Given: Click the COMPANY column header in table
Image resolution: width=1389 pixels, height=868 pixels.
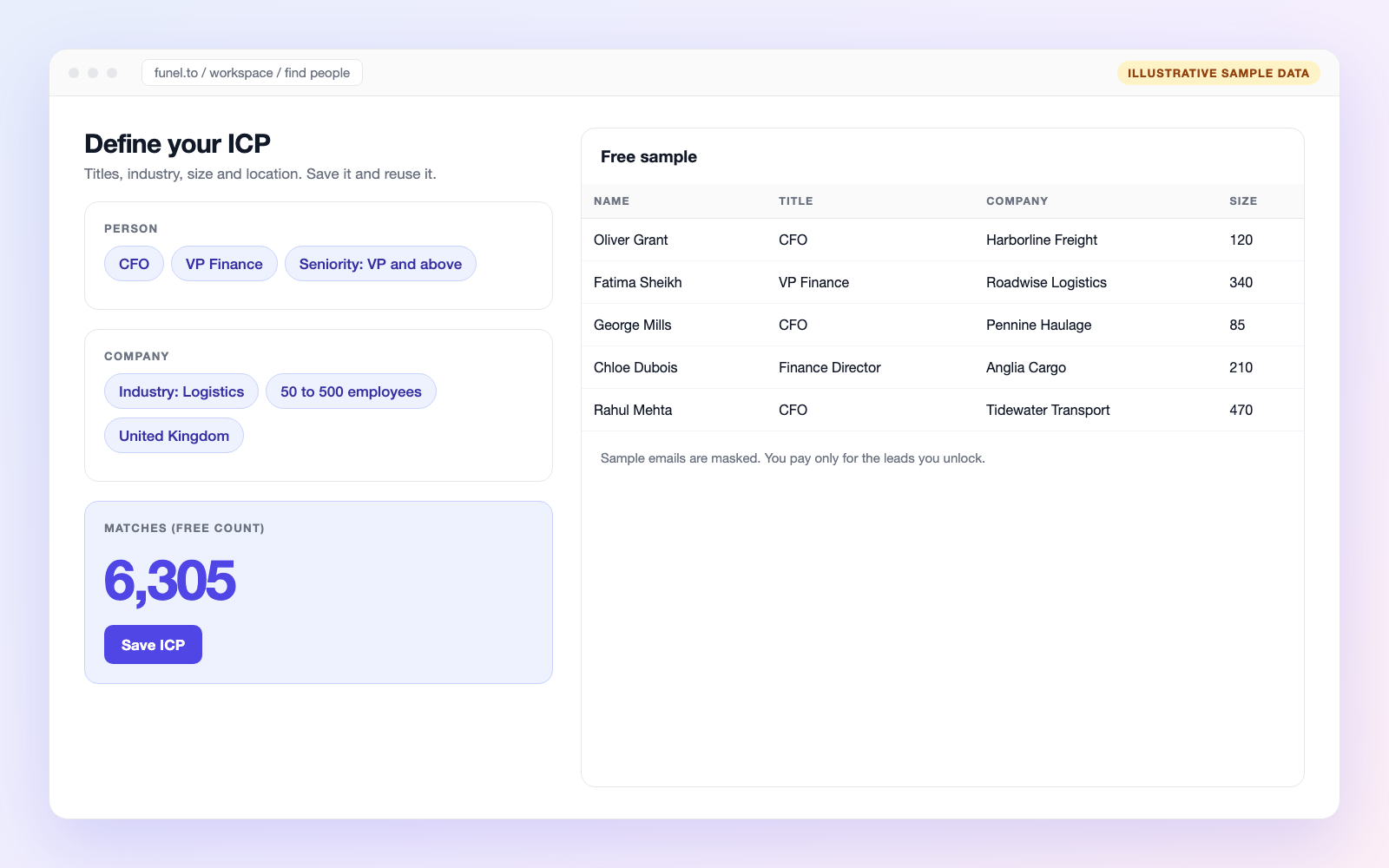Looking at the screenshot, I should tap(1017, 201).
